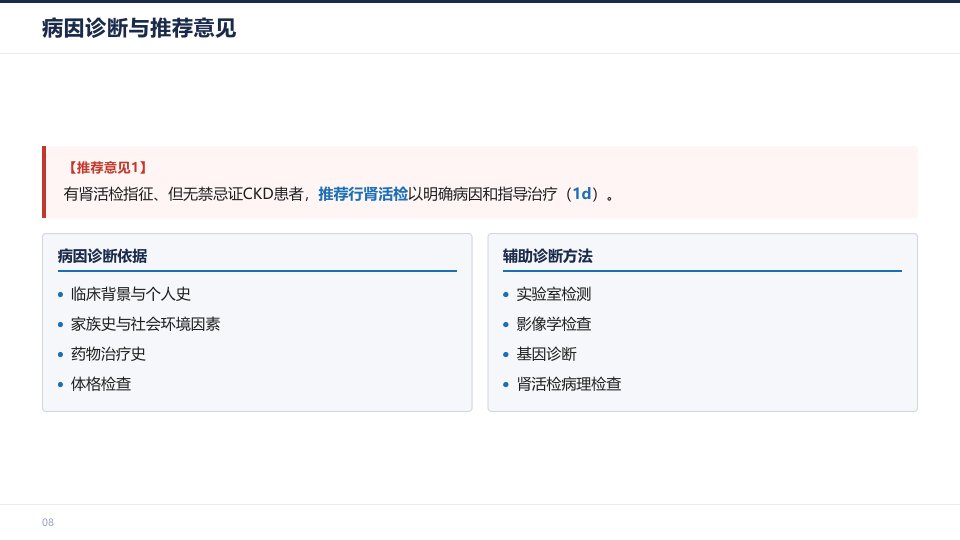Click the bullet dot before 临床背景与个人史
The width and height of the screenshot is (960, 540).
click(60, 294)
